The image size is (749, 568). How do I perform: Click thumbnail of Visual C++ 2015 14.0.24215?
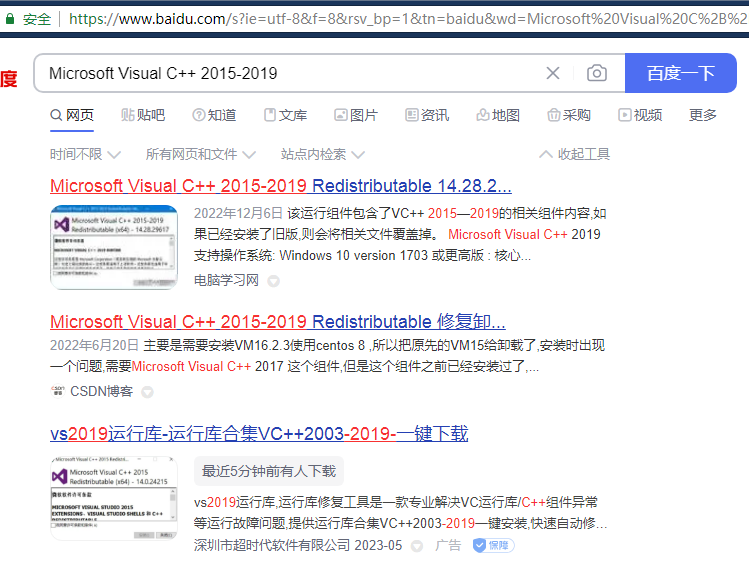114,498
